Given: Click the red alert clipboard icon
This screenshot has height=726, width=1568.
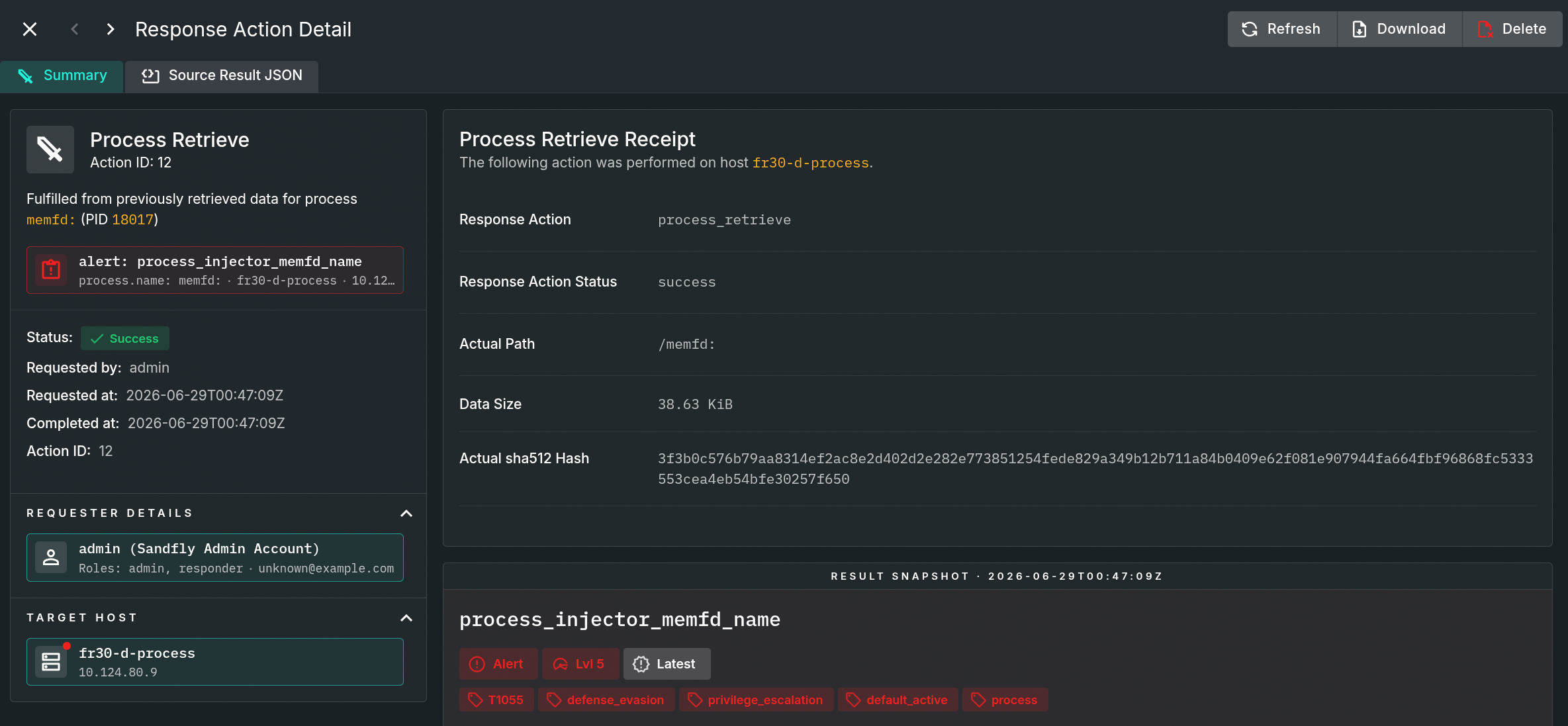Looking at the screenshot, I should click(51, 270).
